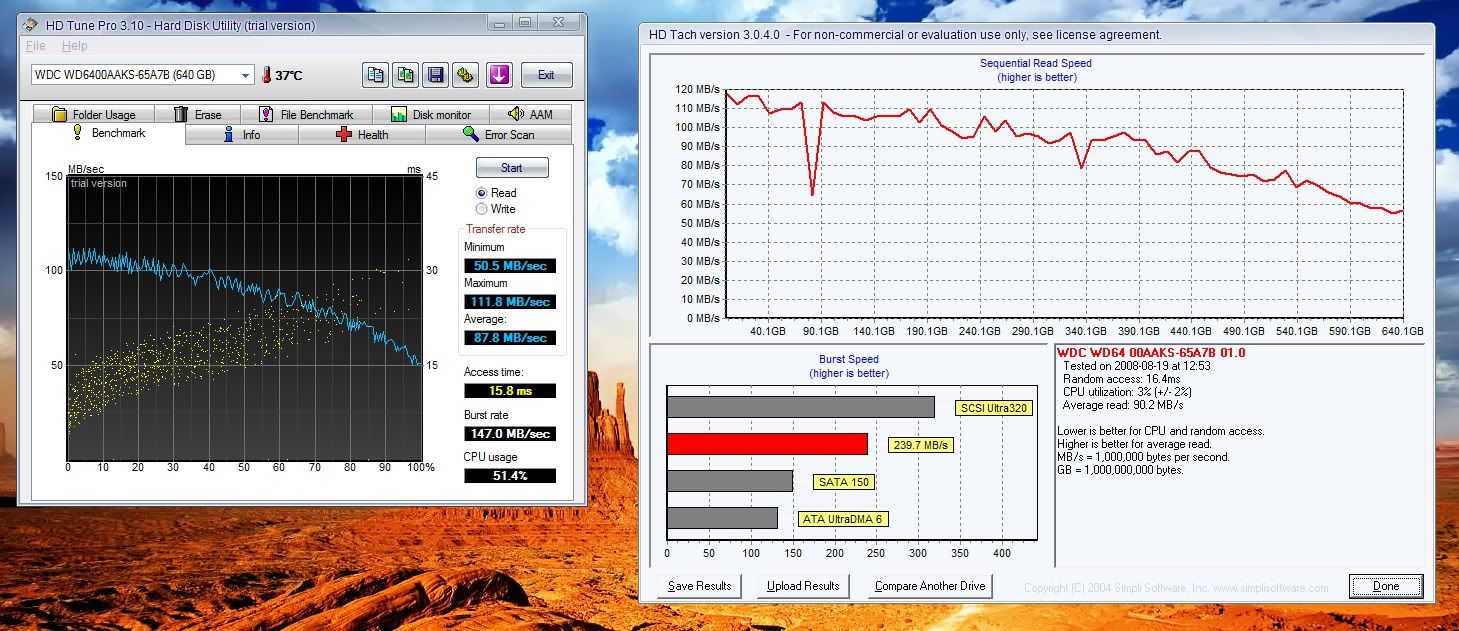Click the SCSI Ultra320 bar label

(993, 408)
